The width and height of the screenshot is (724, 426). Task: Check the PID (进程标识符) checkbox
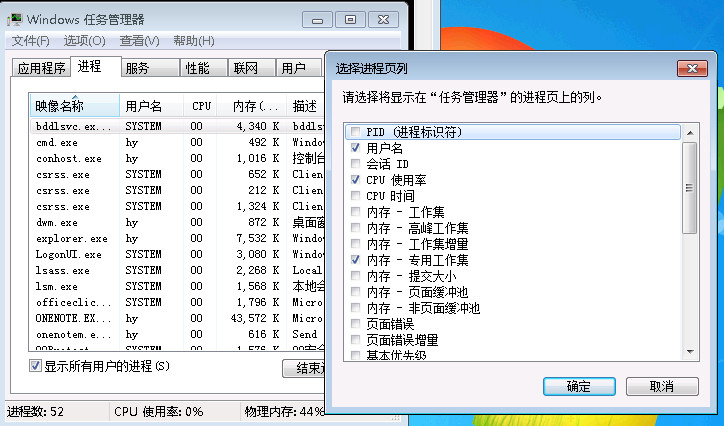355,132
